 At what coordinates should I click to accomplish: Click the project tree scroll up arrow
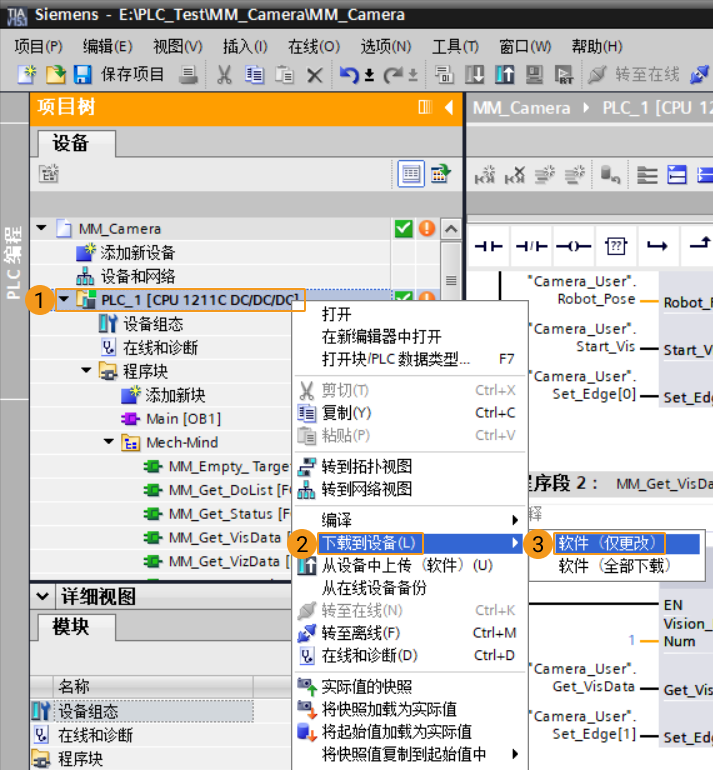tap(451, 229)
